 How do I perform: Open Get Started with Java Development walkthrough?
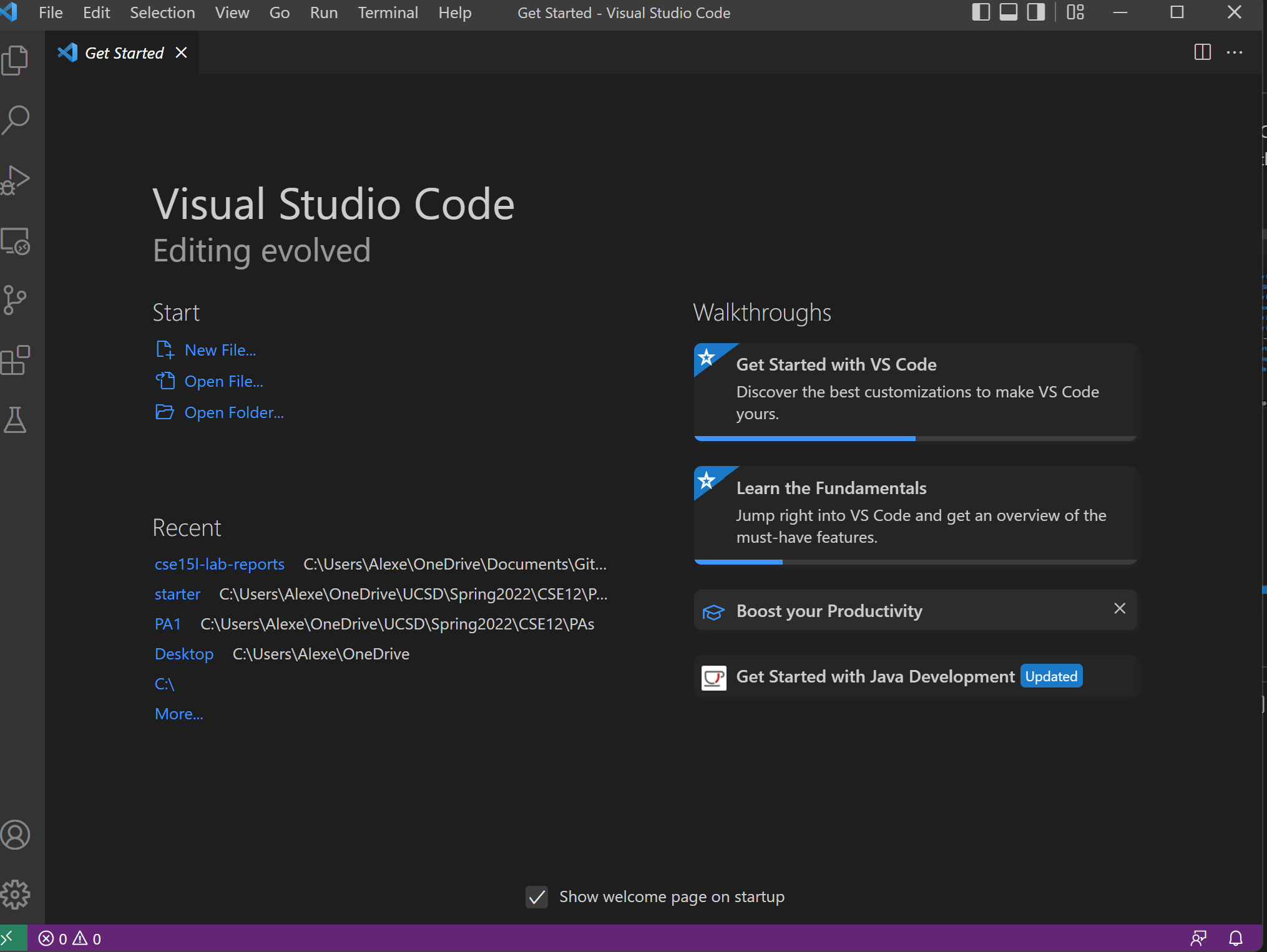[915, 677]
